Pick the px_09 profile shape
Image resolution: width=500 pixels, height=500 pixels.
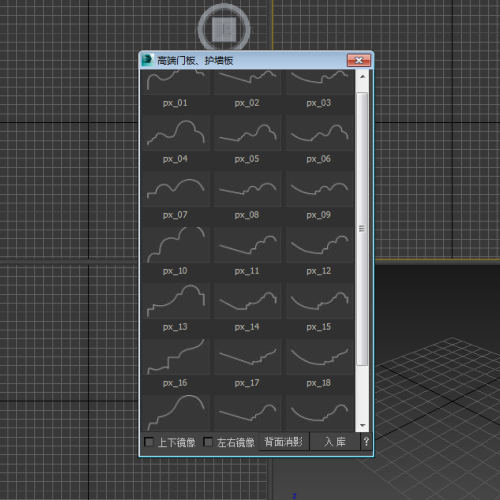pyautogui.click(x=320, y=189)
